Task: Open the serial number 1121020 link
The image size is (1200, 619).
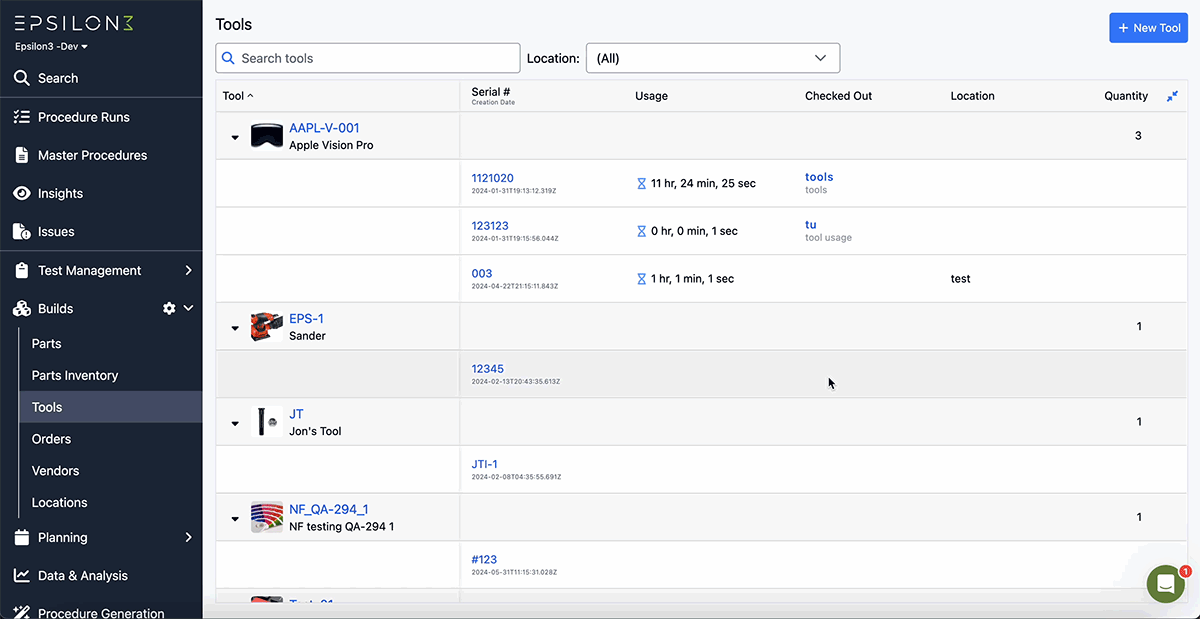Action: coord(492,177)
